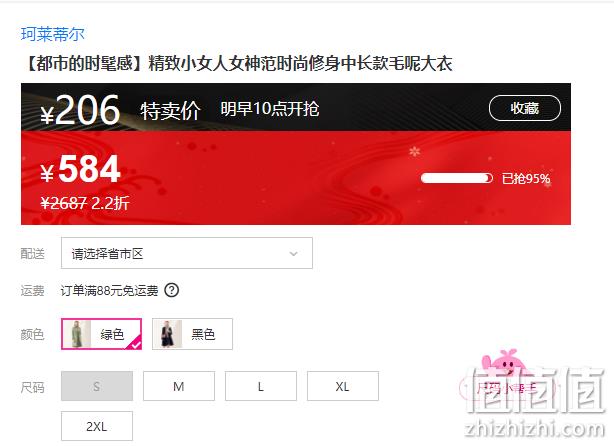Choose size XL
Screen dimensions: 614x446
click(343, 386)
